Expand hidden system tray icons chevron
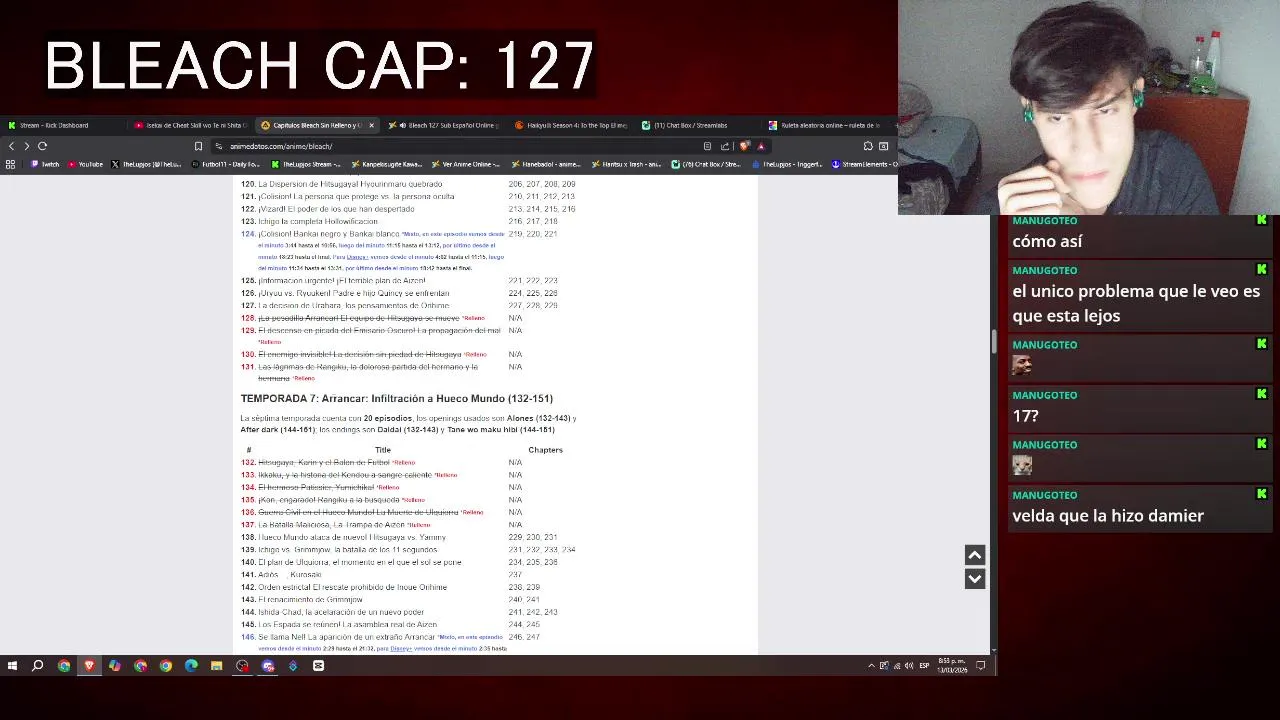Image resolution: width=1280 pixels, height=720 pixels. coord(871,665)
